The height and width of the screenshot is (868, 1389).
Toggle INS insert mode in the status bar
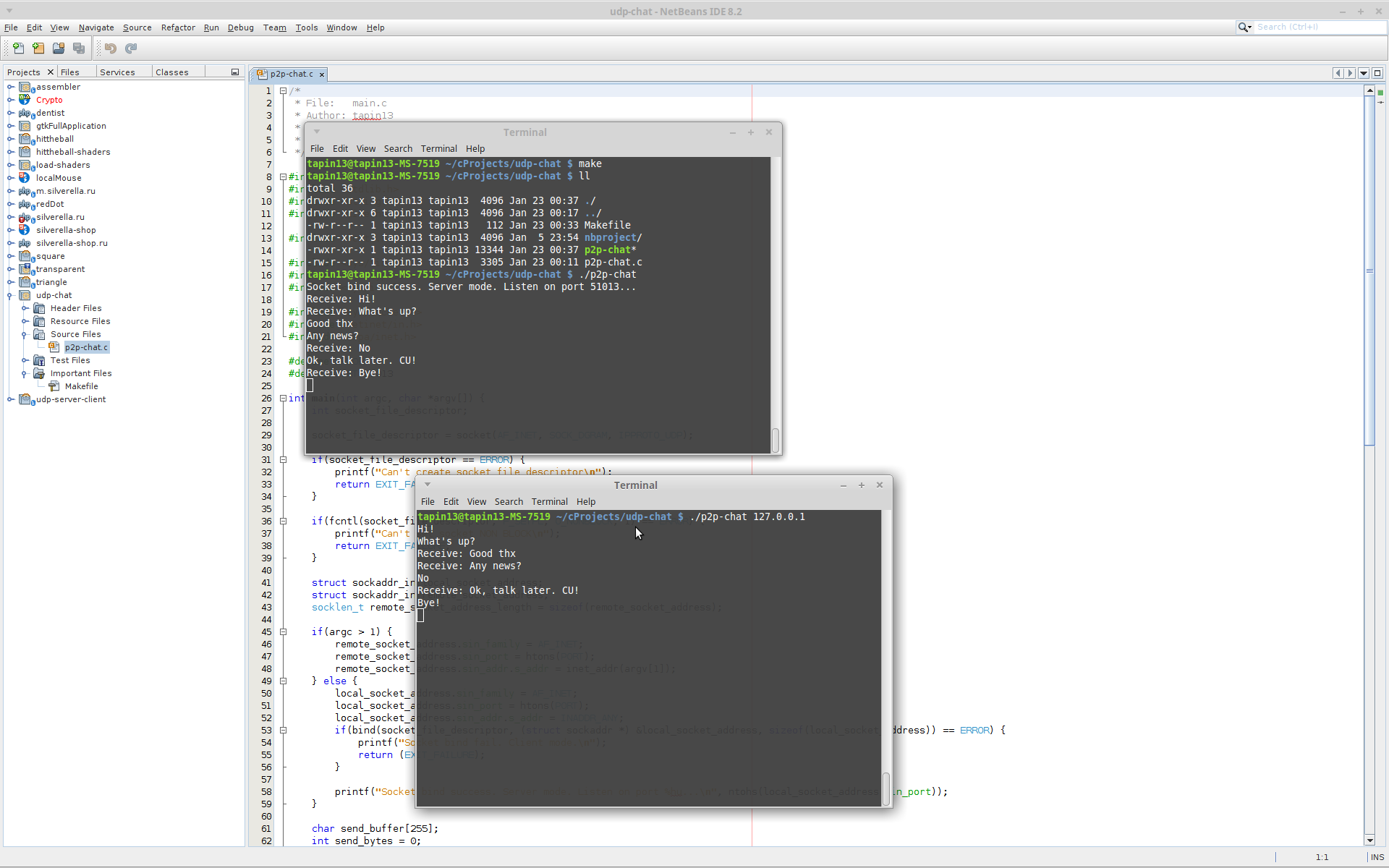(1377, 857)
